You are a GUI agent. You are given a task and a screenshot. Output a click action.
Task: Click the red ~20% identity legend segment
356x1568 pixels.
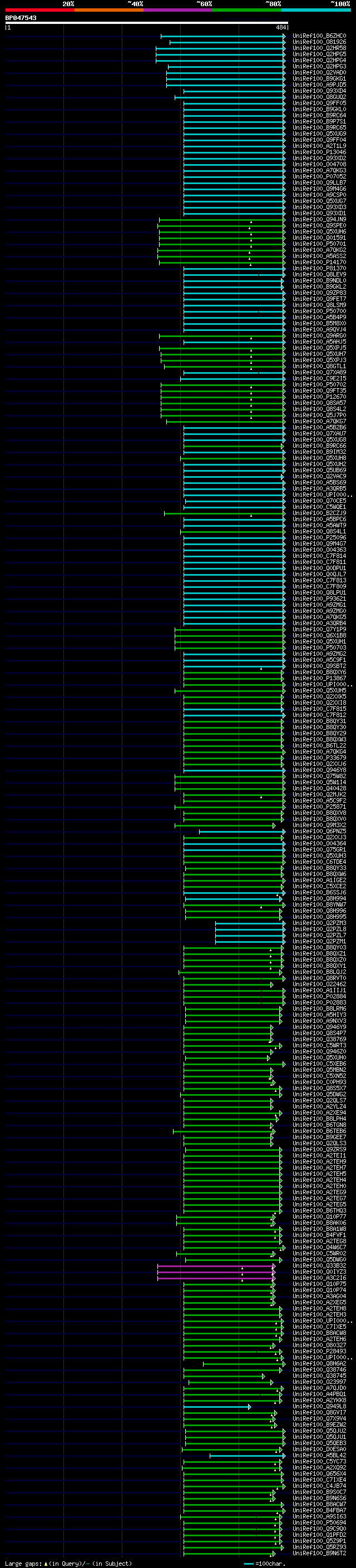pos(39,10)
